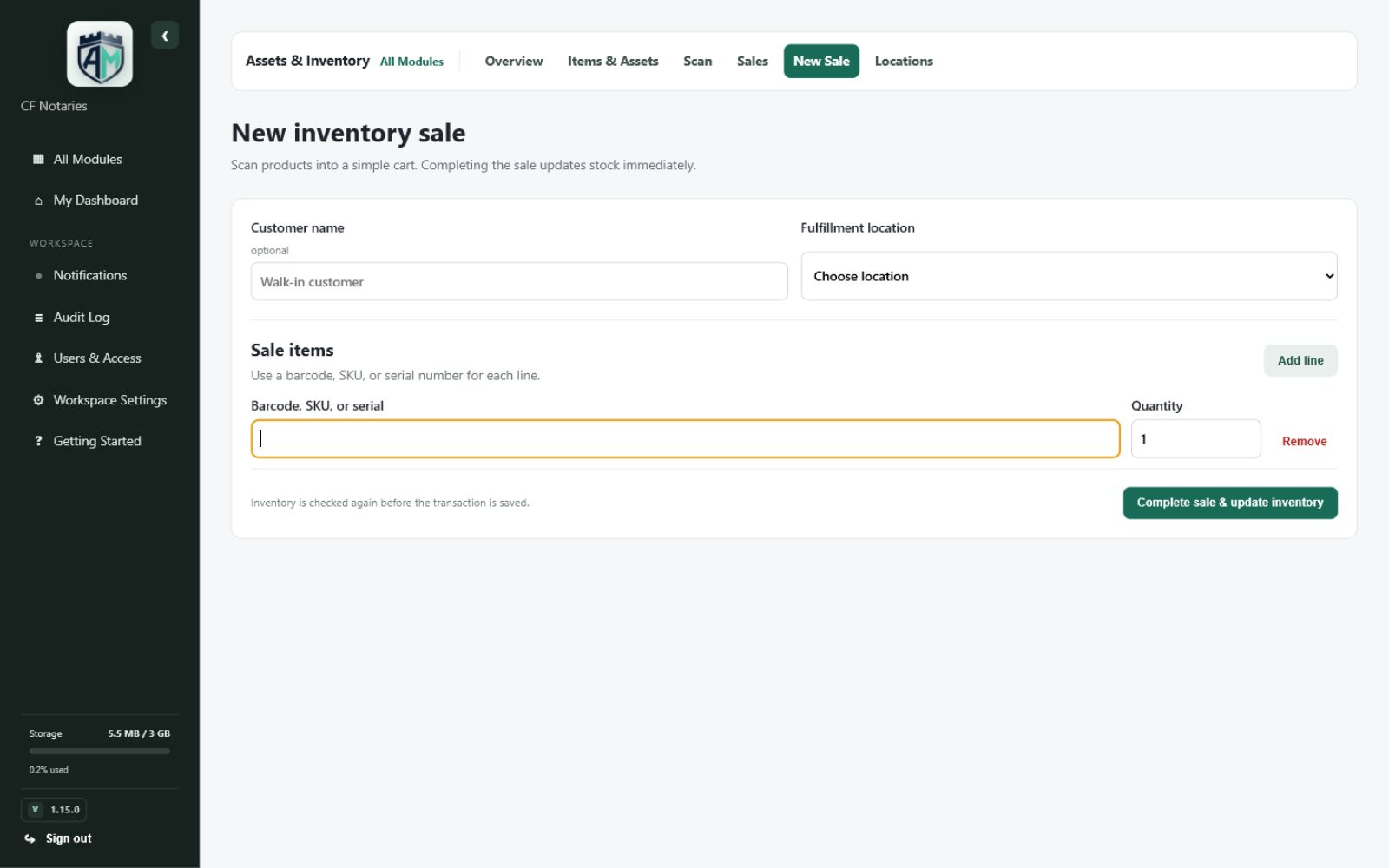
Task: Click the Notifications dot icon
Action: pyautogui.click(x=38, y=276)
